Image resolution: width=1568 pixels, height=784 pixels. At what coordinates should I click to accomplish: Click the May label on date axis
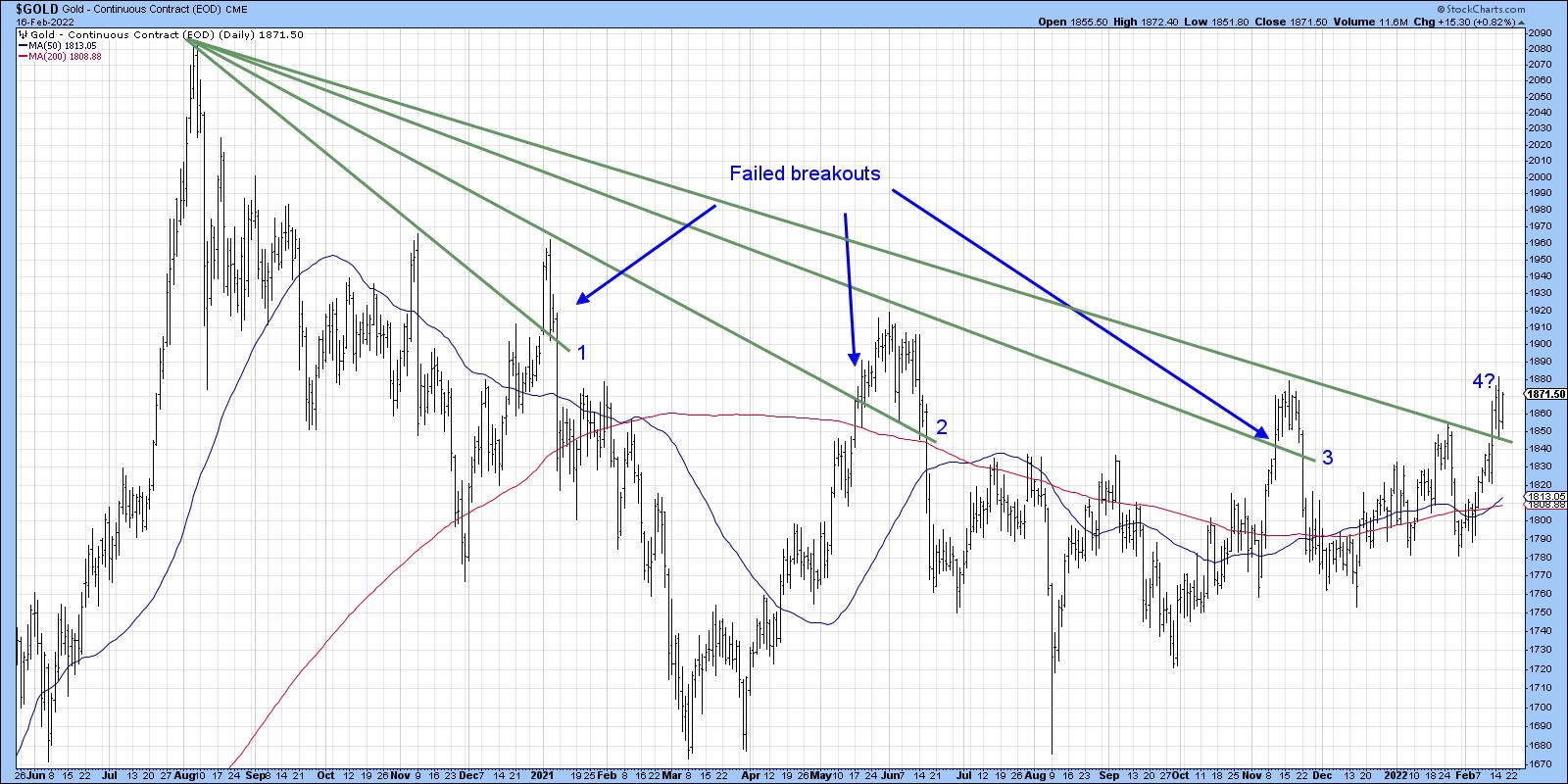[x=821, y=775]
